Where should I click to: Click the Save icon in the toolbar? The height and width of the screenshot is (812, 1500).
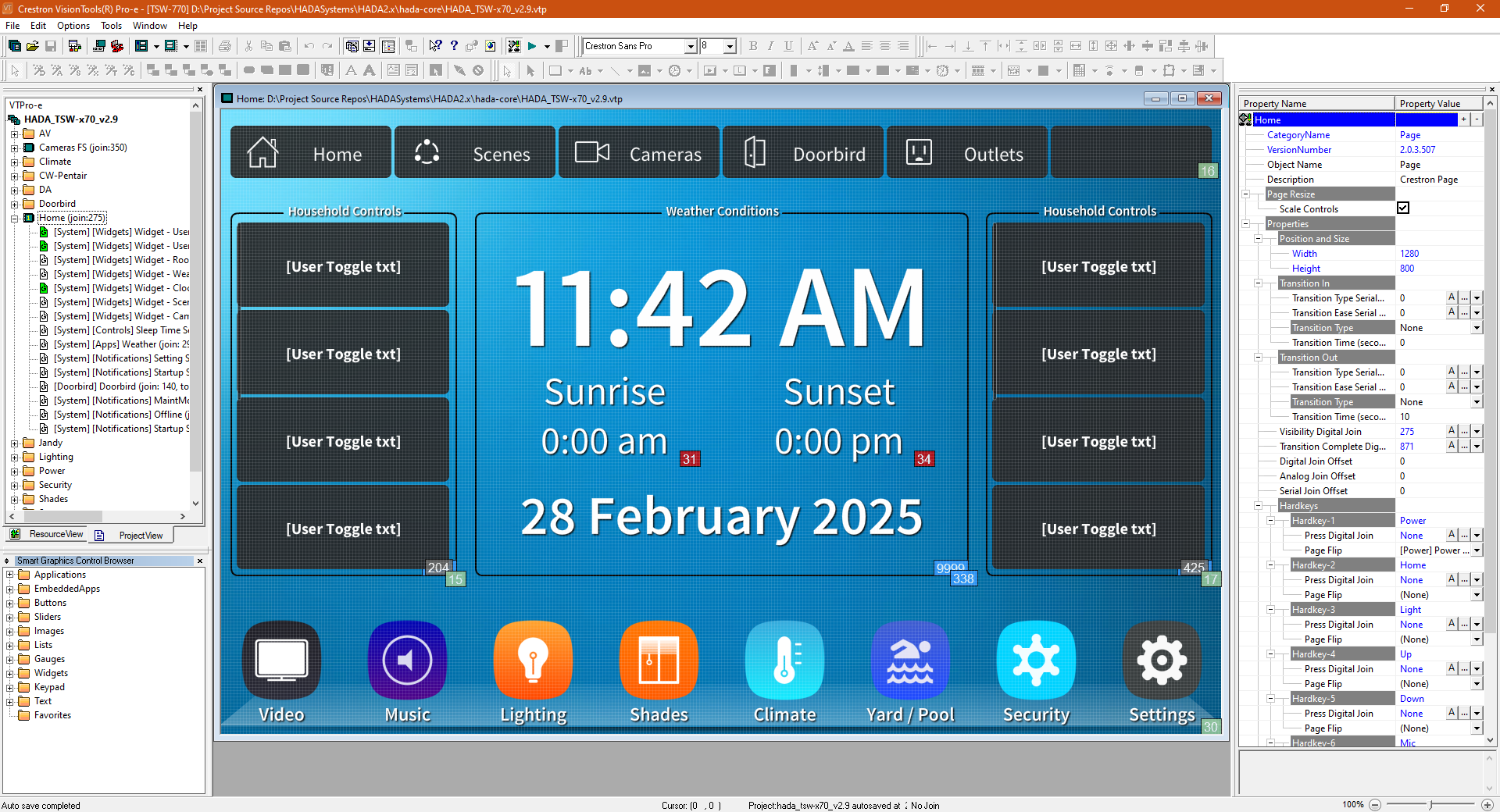pyautogui.click(x=50, y=45)
